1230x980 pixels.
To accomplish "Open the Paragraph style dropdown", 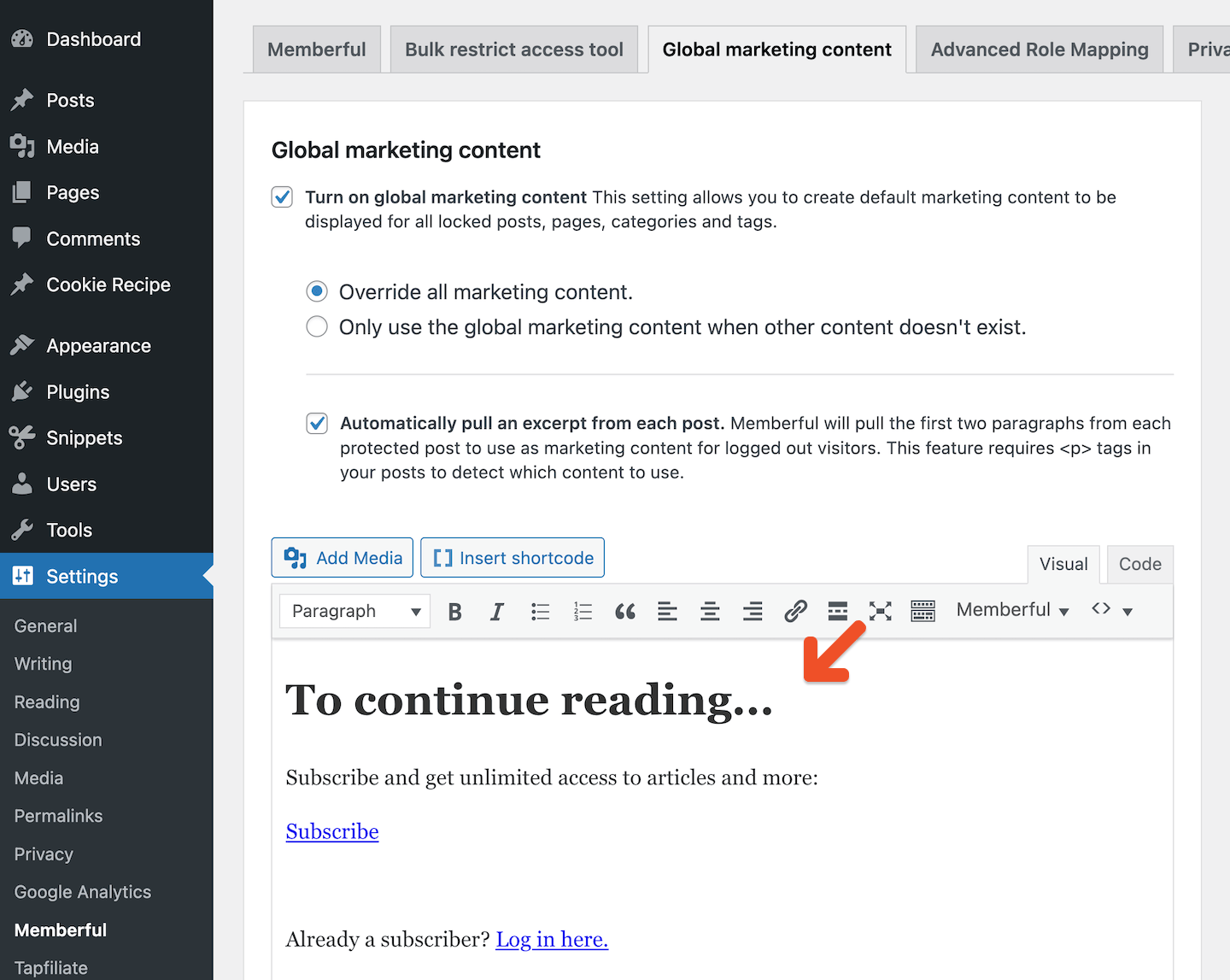I will pyautogui.click(x=354, y=611).
